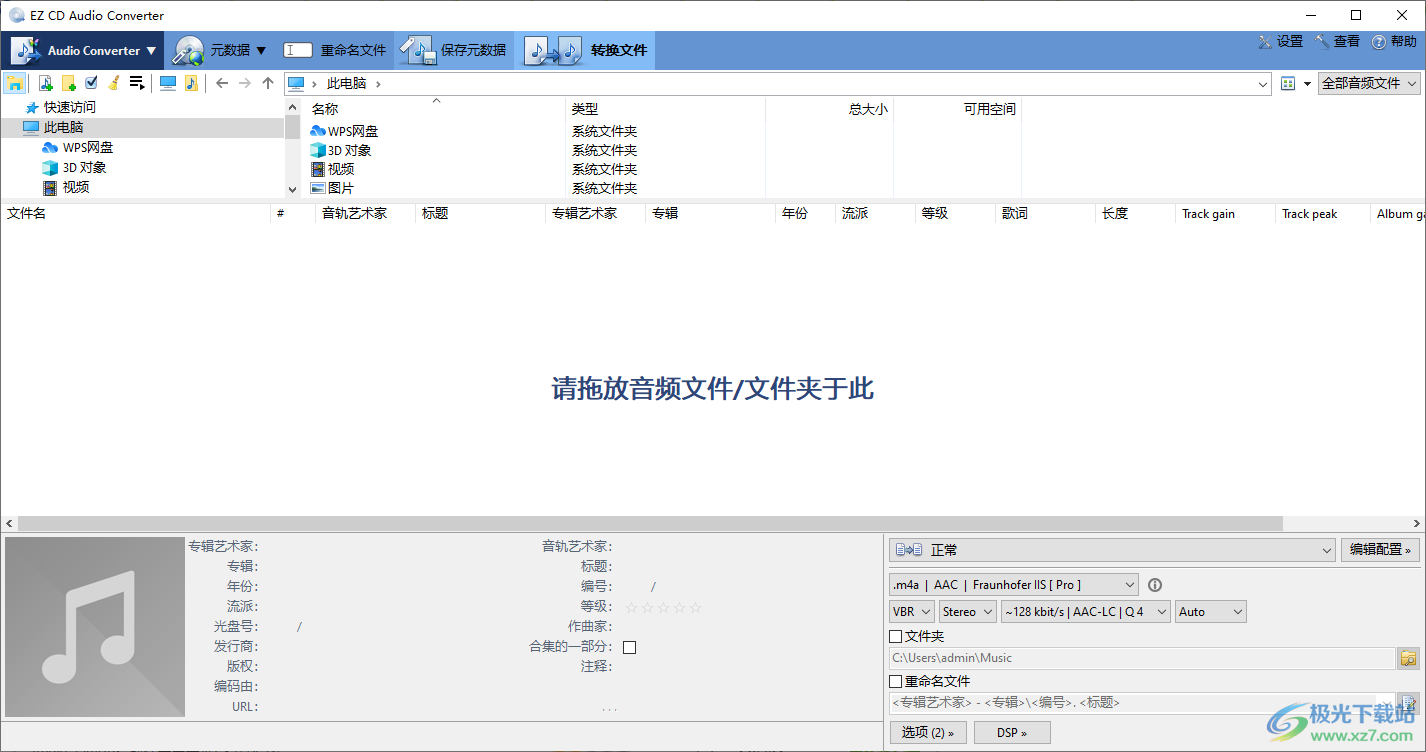Image resolution: width=1426 pixels, height=752 pixels.
Task: Click the broom clear-list icon
Action: click(114, 83)
